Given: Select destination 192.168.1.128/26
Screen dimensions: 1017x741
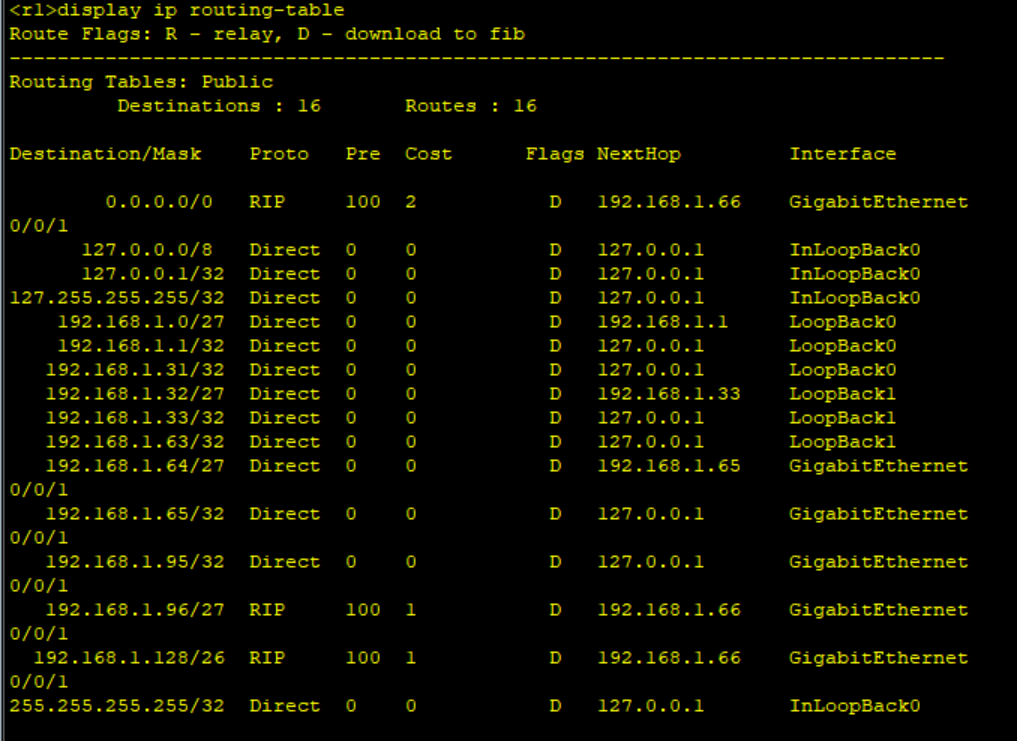Looking at the screenshot, I should pyautogui.click(x=129, y=658).
